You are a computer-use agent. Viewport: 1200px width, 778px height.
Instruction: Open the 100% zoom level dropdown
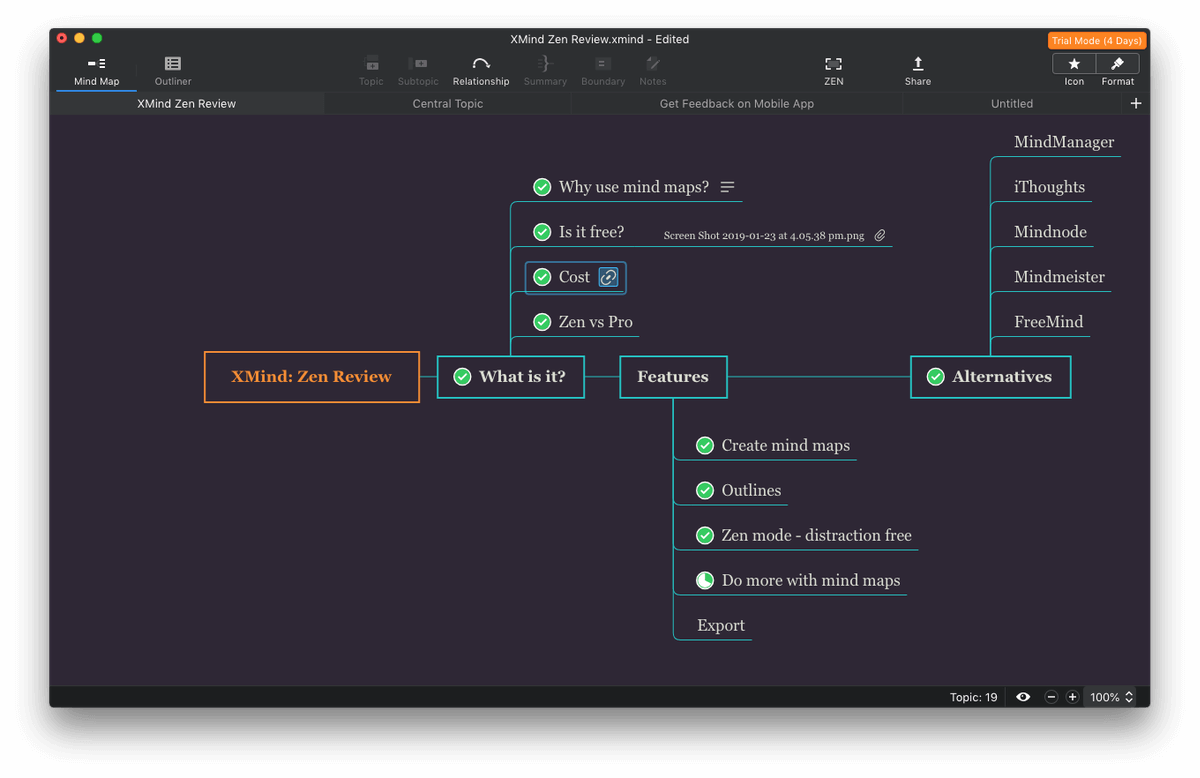(x=1112, y=697)
